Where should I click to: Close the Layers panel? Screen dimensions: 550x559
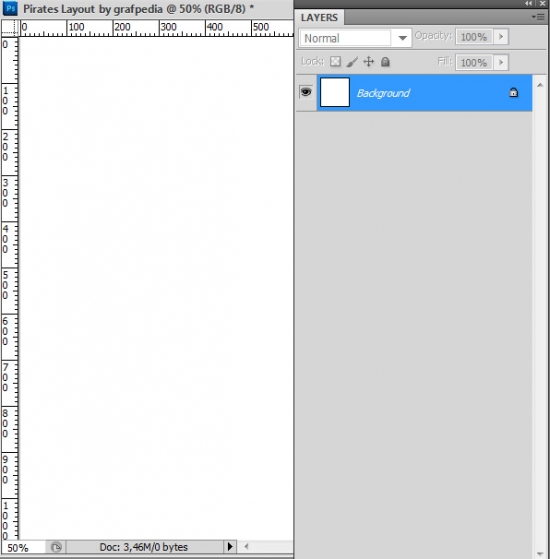543,3
